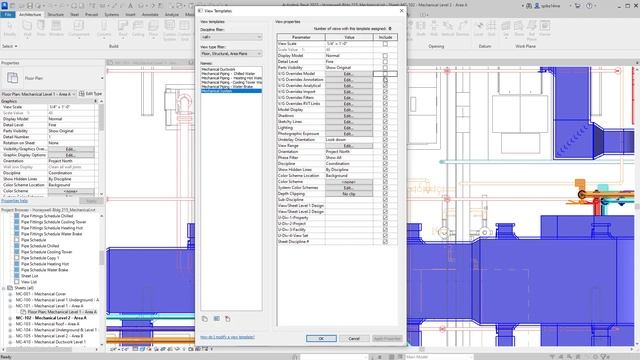This screenshot has width=640, height=360.
Task: Toggle Include checkbox for View Scale
Action: [x=385, y=44]
